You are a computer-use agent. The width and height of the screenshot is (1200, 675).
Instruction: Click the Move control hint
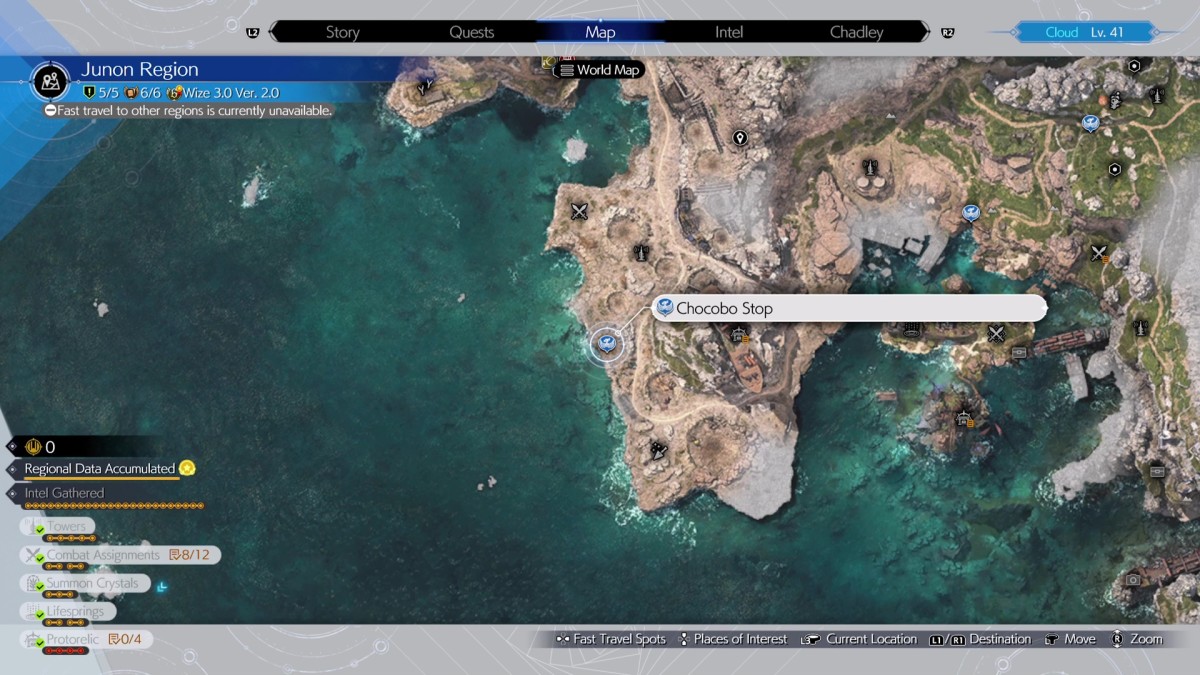click(x=1070, y=639)
